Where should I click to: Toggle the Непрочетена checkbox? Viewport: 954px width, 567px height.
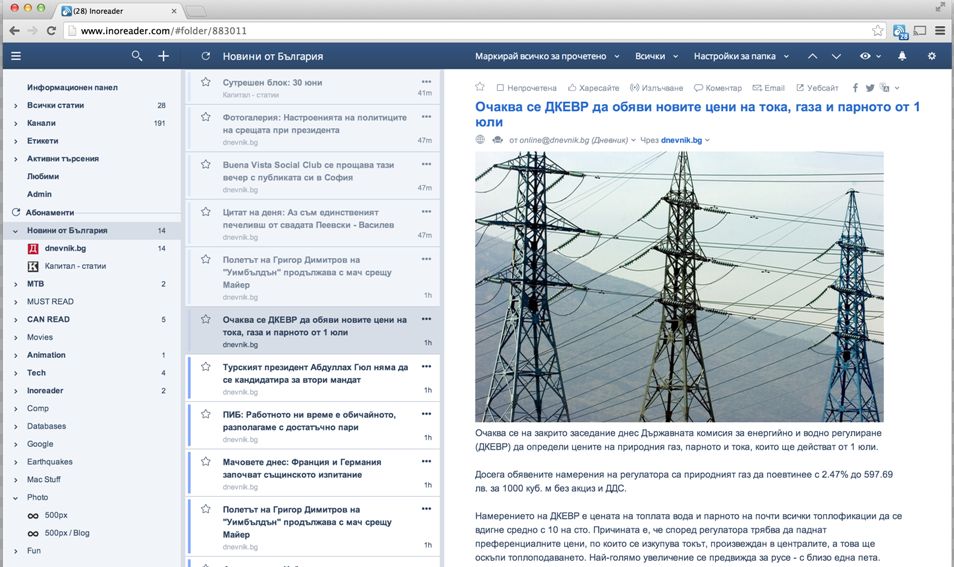[x=501, y=88]
